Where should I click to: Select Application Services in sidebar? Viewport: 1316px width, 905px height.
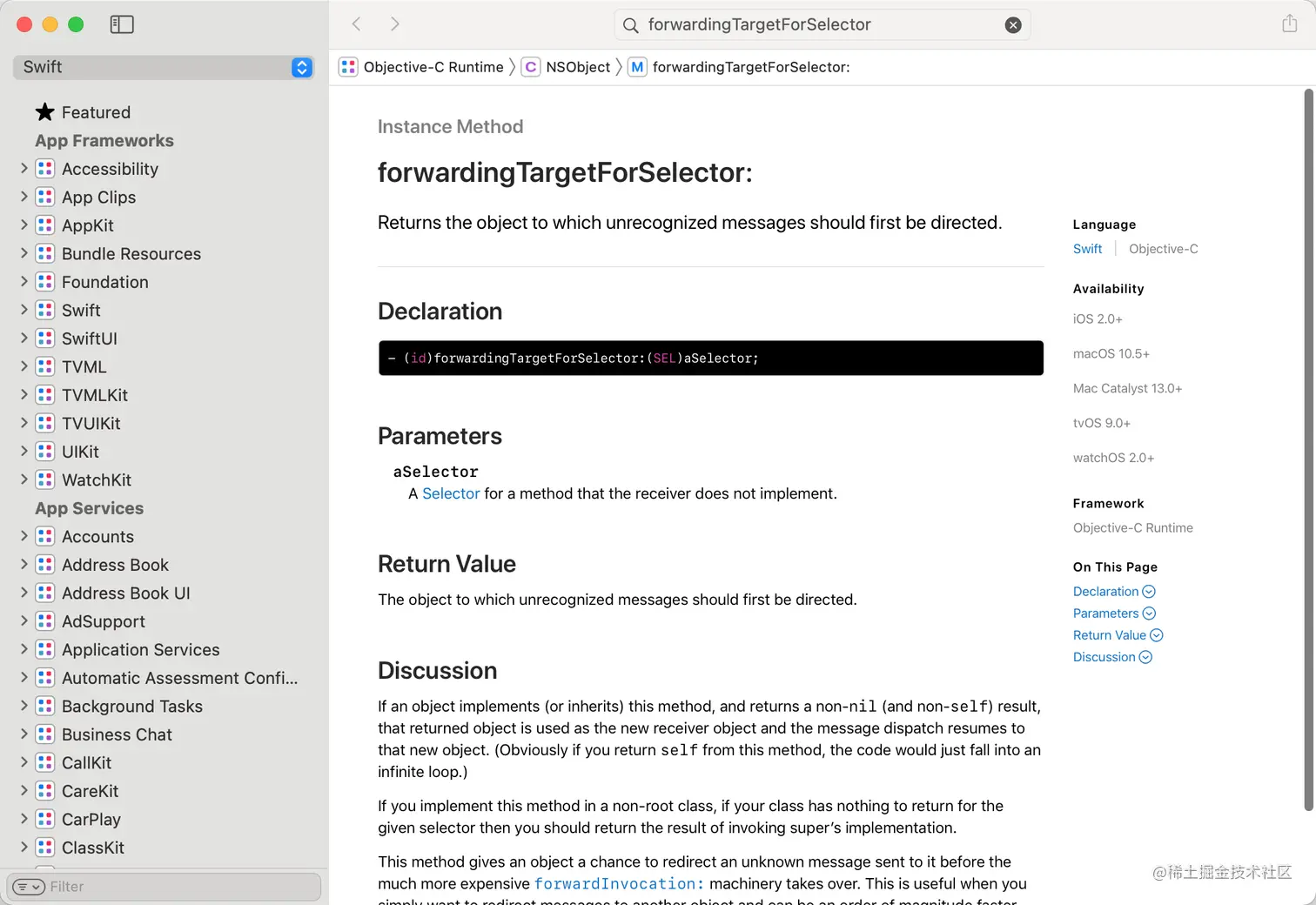[x=140, y=650]
